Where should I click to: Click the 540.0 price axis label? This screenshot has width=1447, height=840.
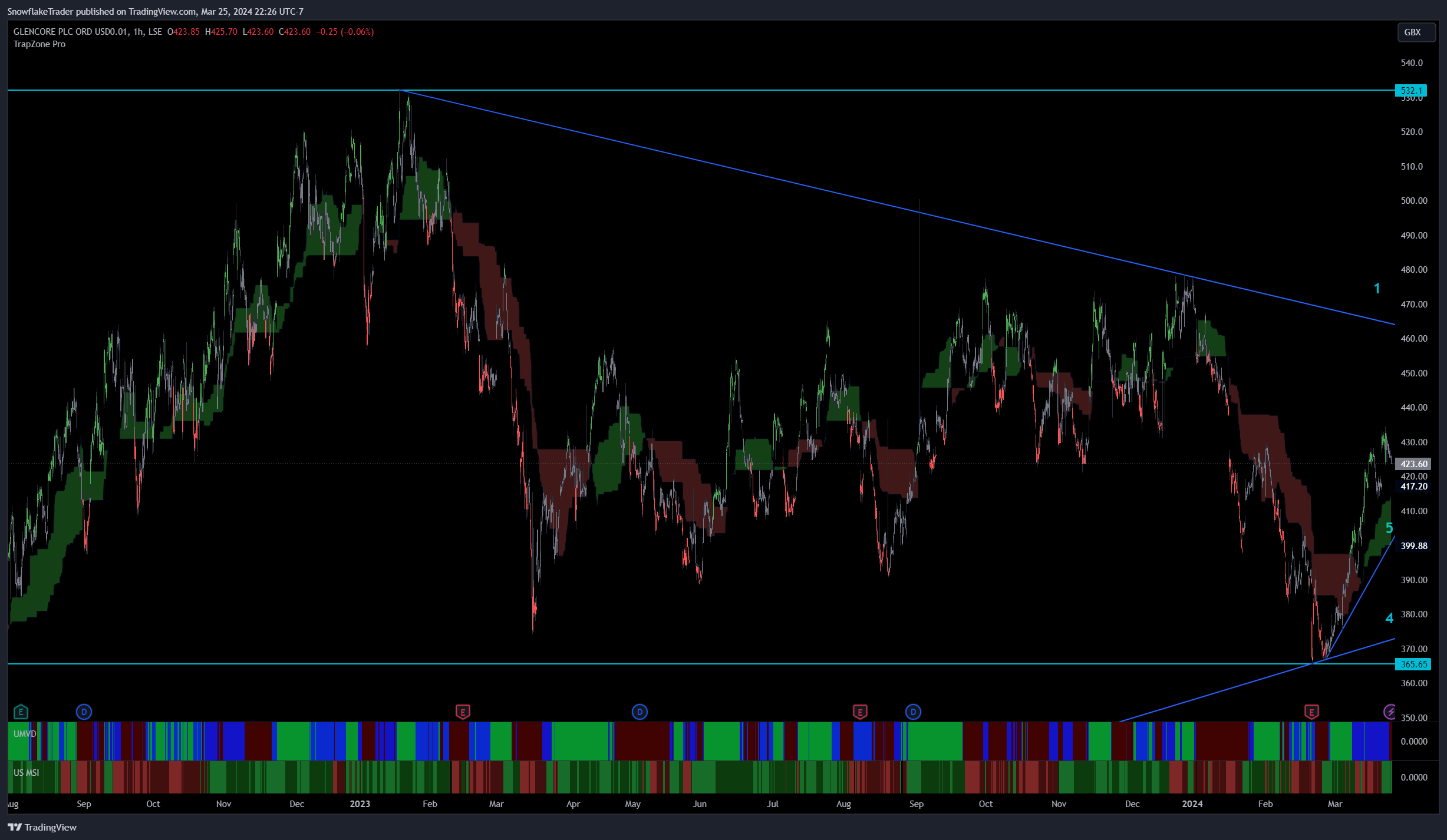(1412, 63)
